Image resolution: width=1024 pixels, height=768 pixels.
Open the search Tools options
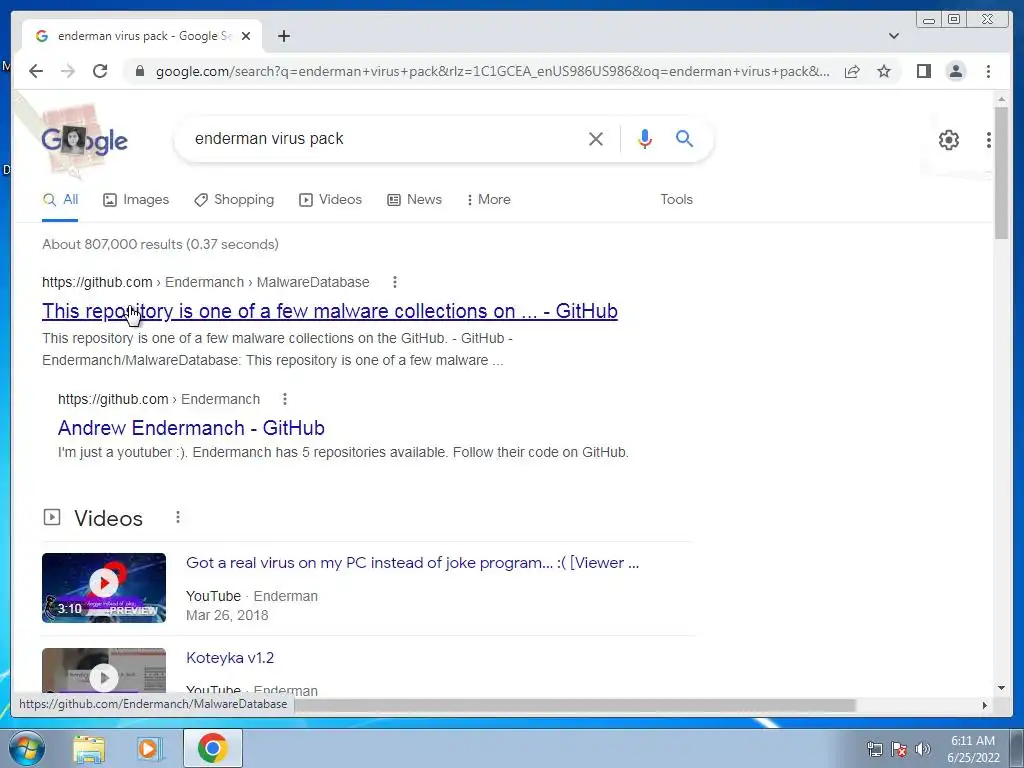(676, 200)
